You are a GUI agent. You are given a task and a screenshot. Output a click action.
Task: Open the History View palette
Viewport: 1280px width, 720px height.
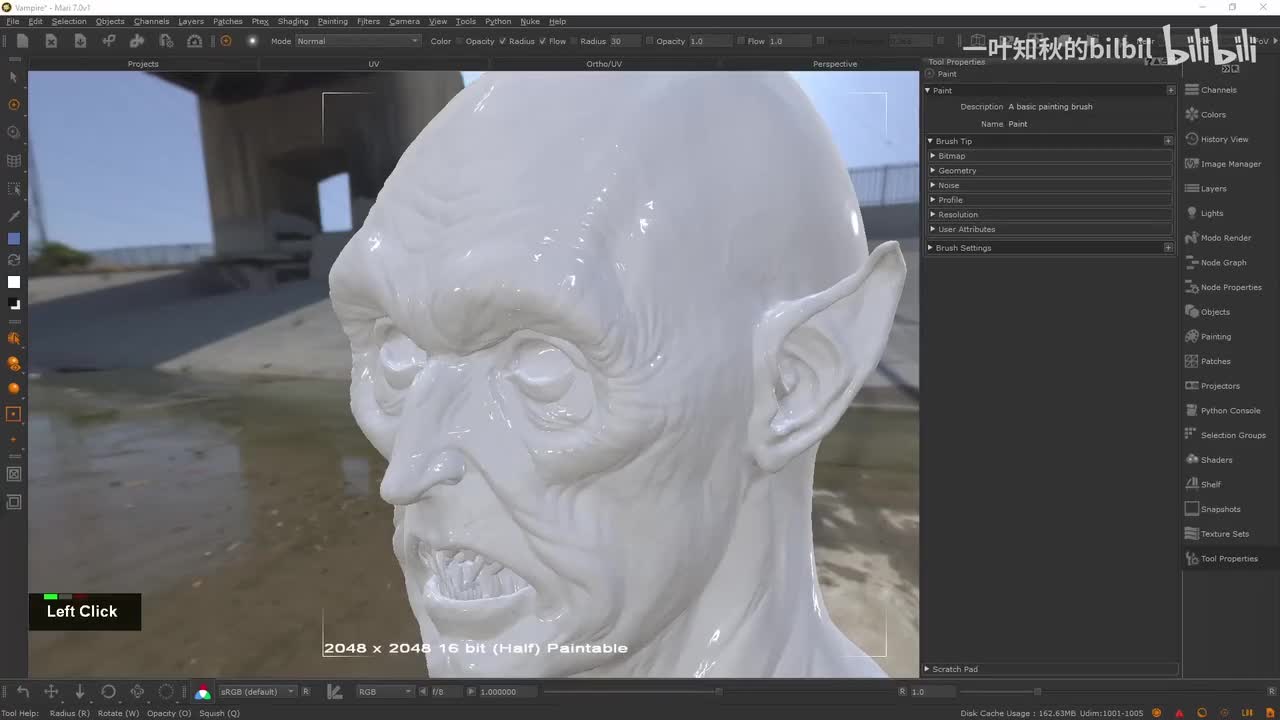[x=1217, y=139]
